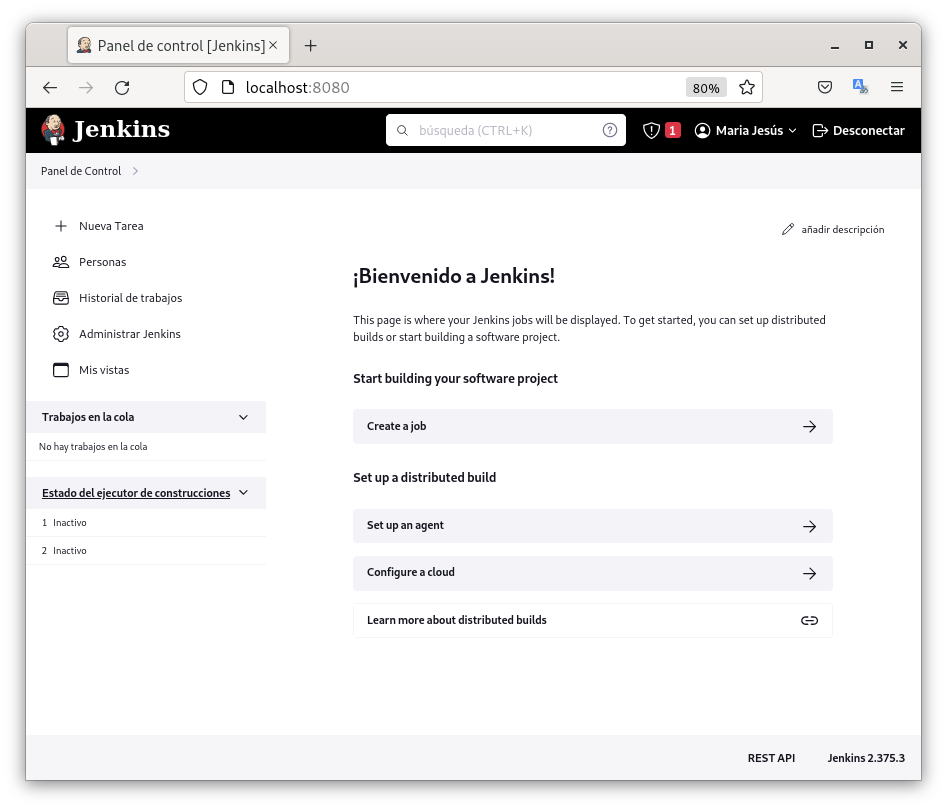
Task: Collapse the Trabajos en la cola panel
Action: point(243,417)
